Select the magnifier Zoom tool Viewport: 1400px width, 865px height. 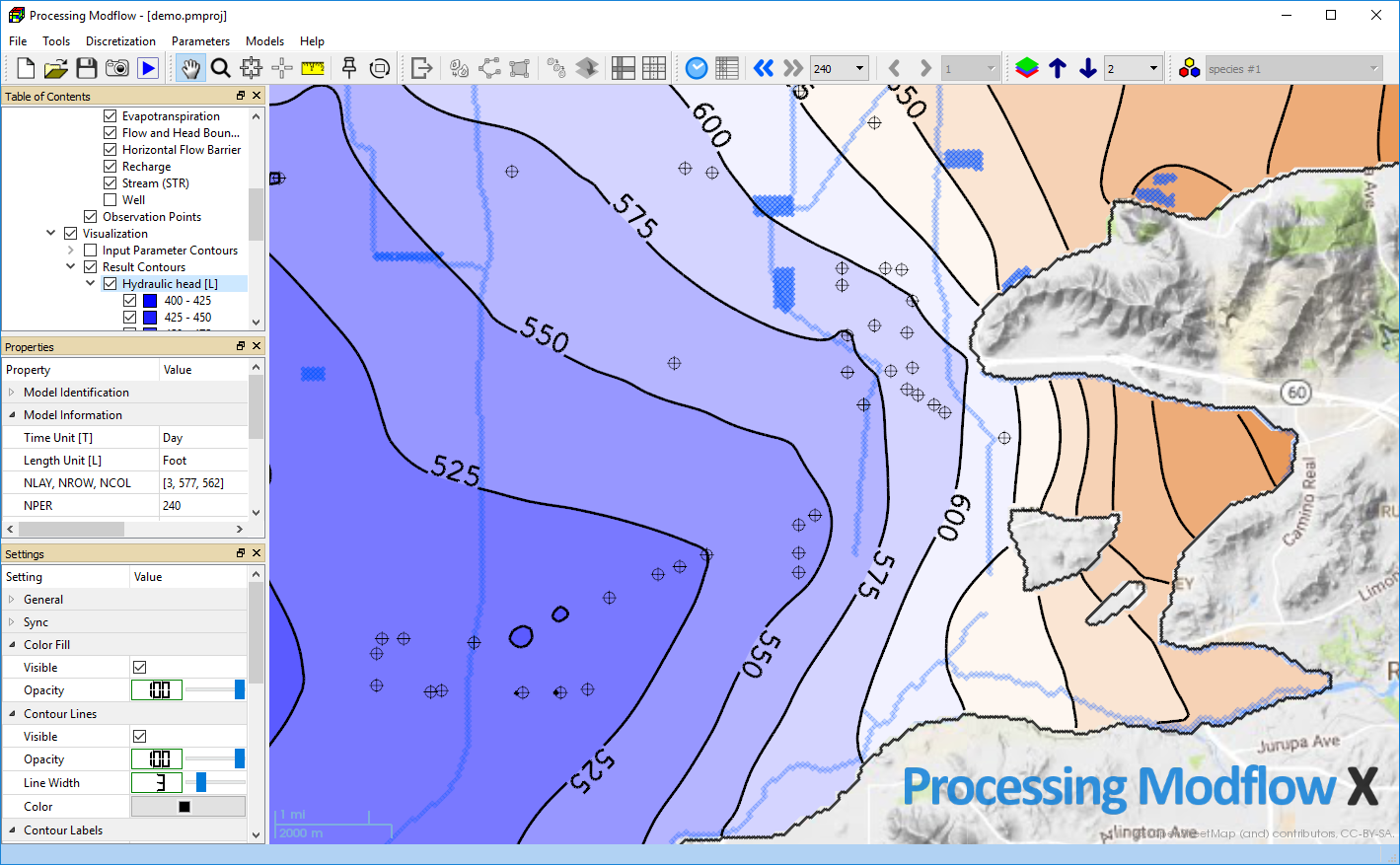point(221,68)
